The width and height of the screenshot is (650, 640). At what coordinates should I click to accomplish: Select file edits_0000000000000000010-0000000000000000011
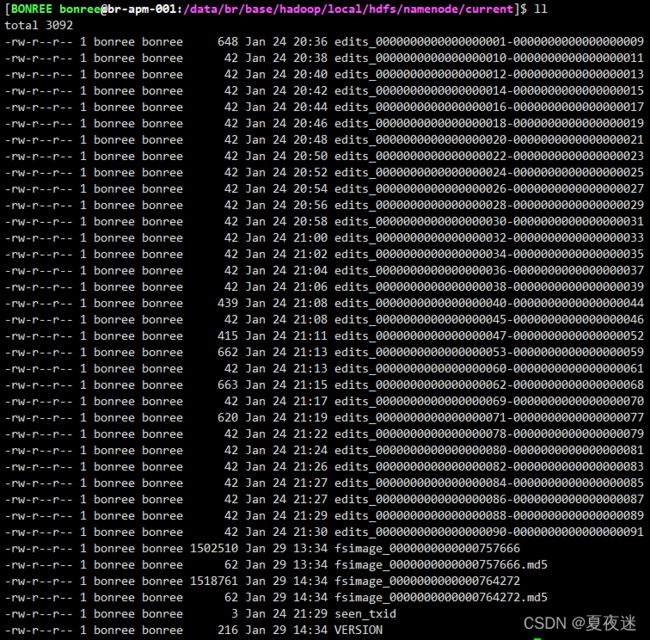(489, 58)
